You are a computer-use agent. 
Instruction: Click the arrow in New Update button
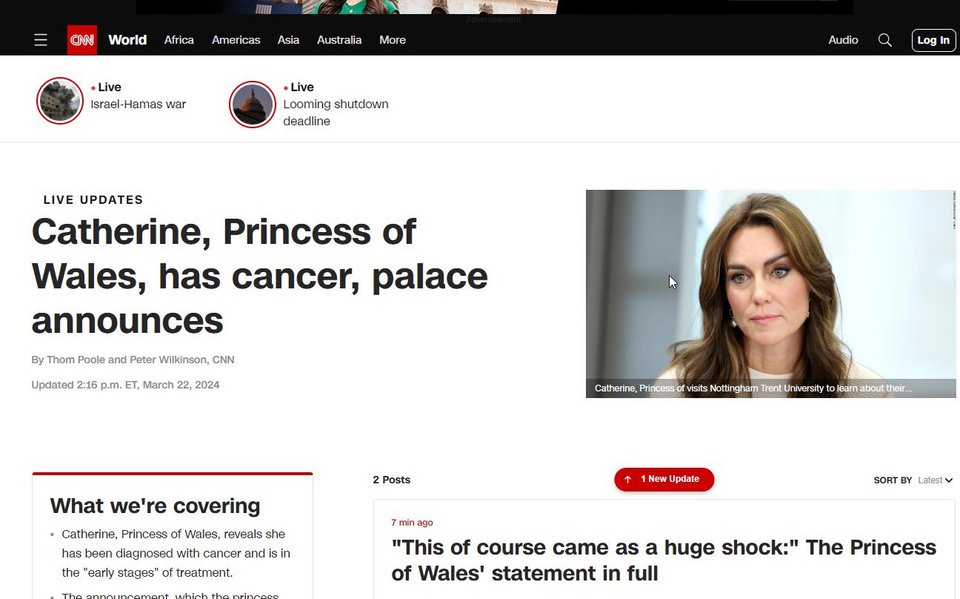[x=628, y=480]
